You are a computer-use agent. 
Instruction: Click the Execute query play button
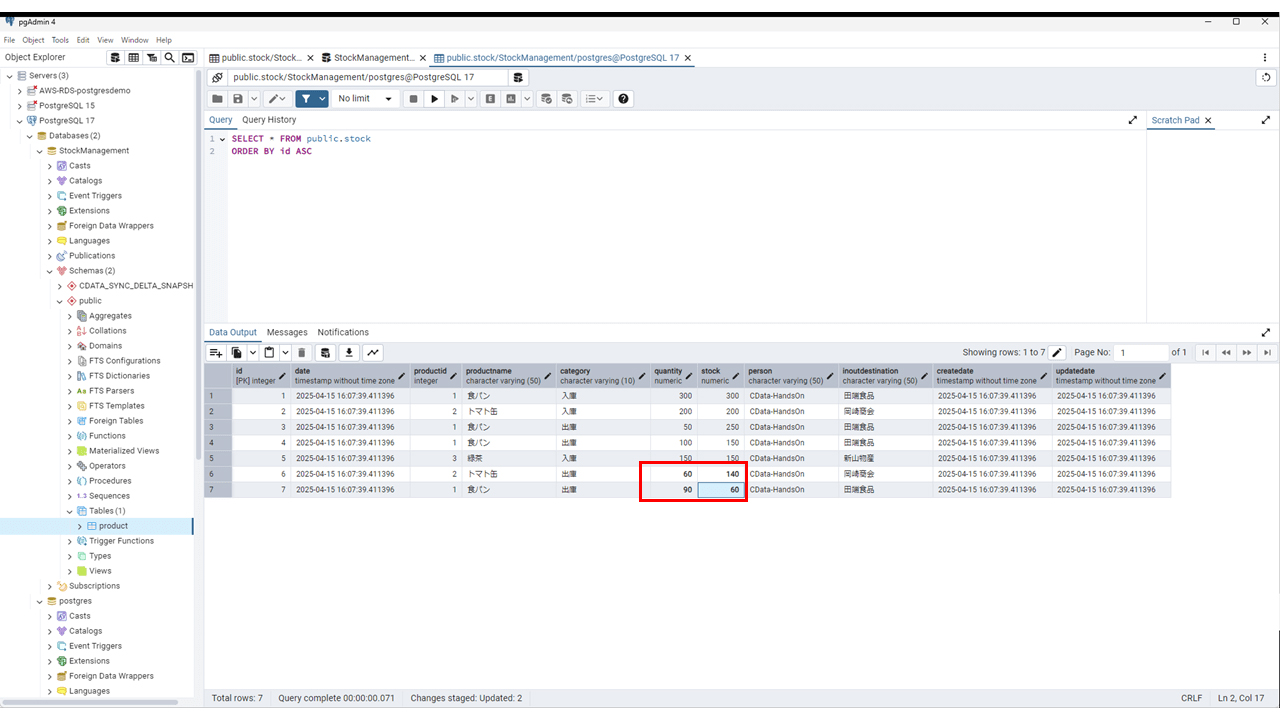coord(434,99)
